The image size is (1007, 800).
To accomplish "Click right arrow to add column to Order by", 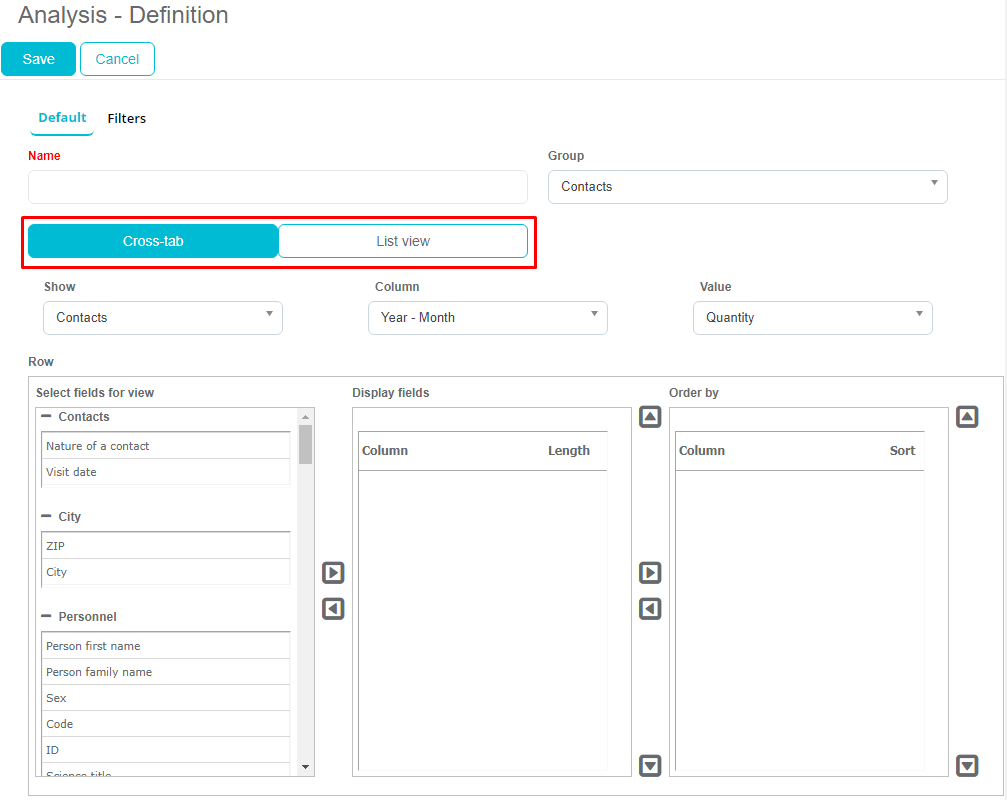I will (650, 573).
